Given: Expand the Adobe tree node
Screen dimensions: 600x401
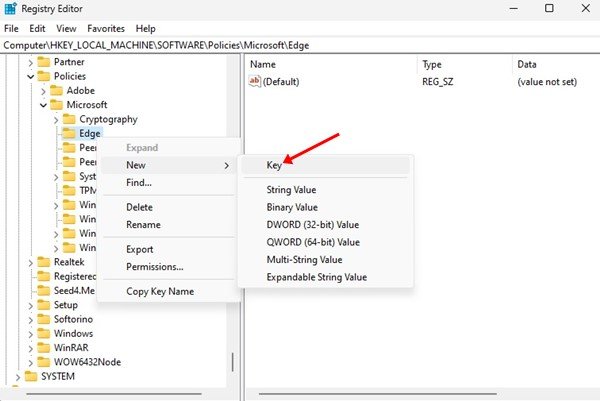Looking at the screenshot, I should tap(43, 91).
